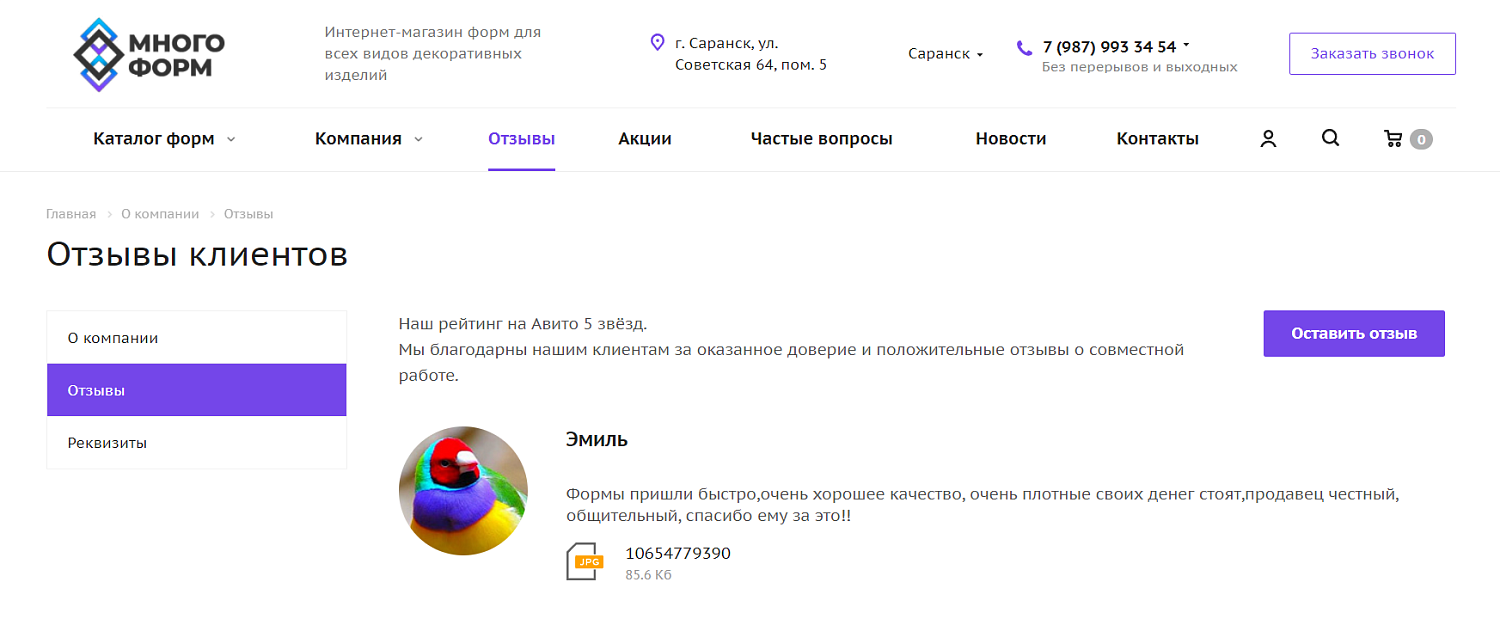Follow the Главная breadcrumb link

click(x=70, y=213)
